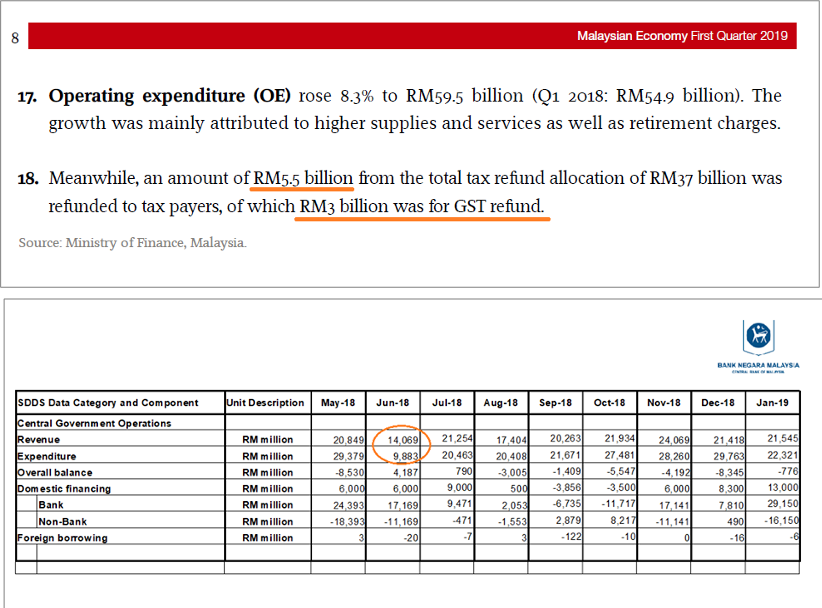Click the page number 8 box

pos(15,39)
